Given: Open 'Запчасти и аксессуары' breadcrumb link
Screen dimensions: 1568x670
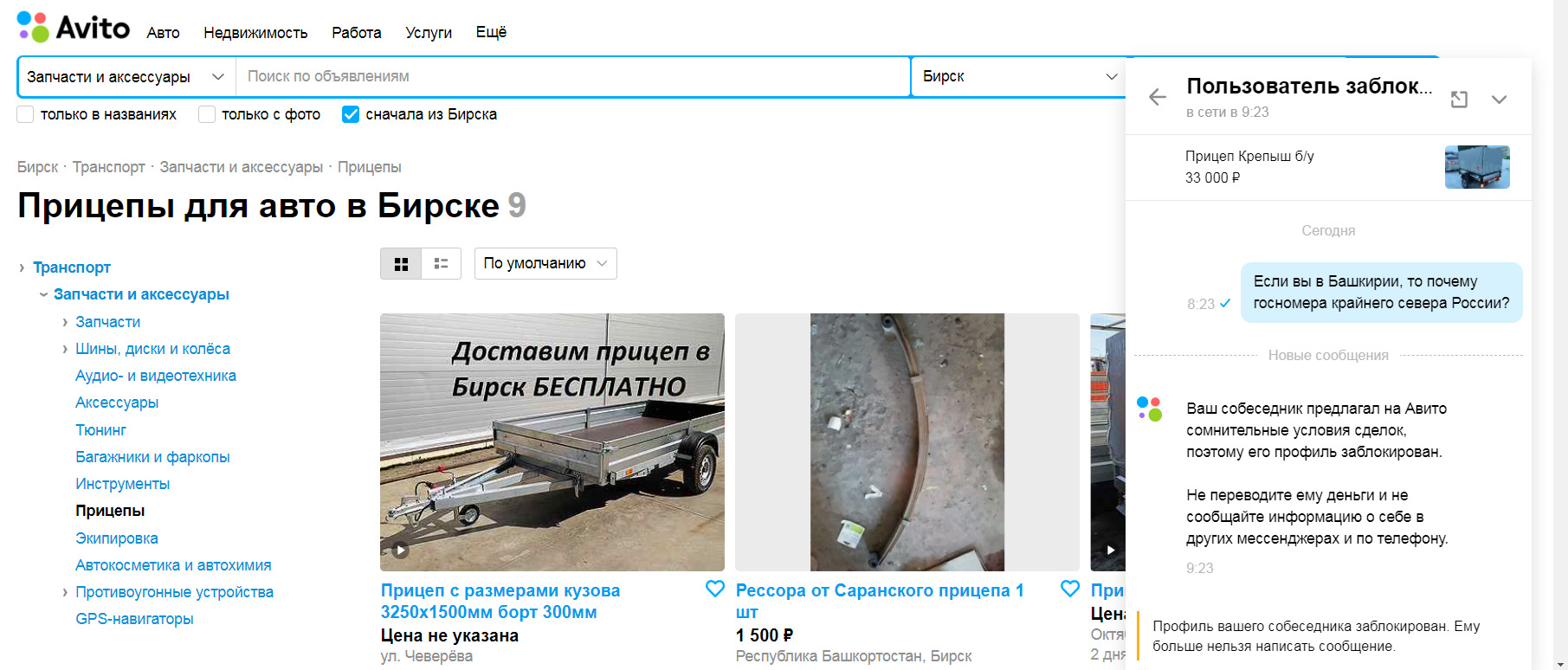Looking at the screenshot, I should coord(241,167).
